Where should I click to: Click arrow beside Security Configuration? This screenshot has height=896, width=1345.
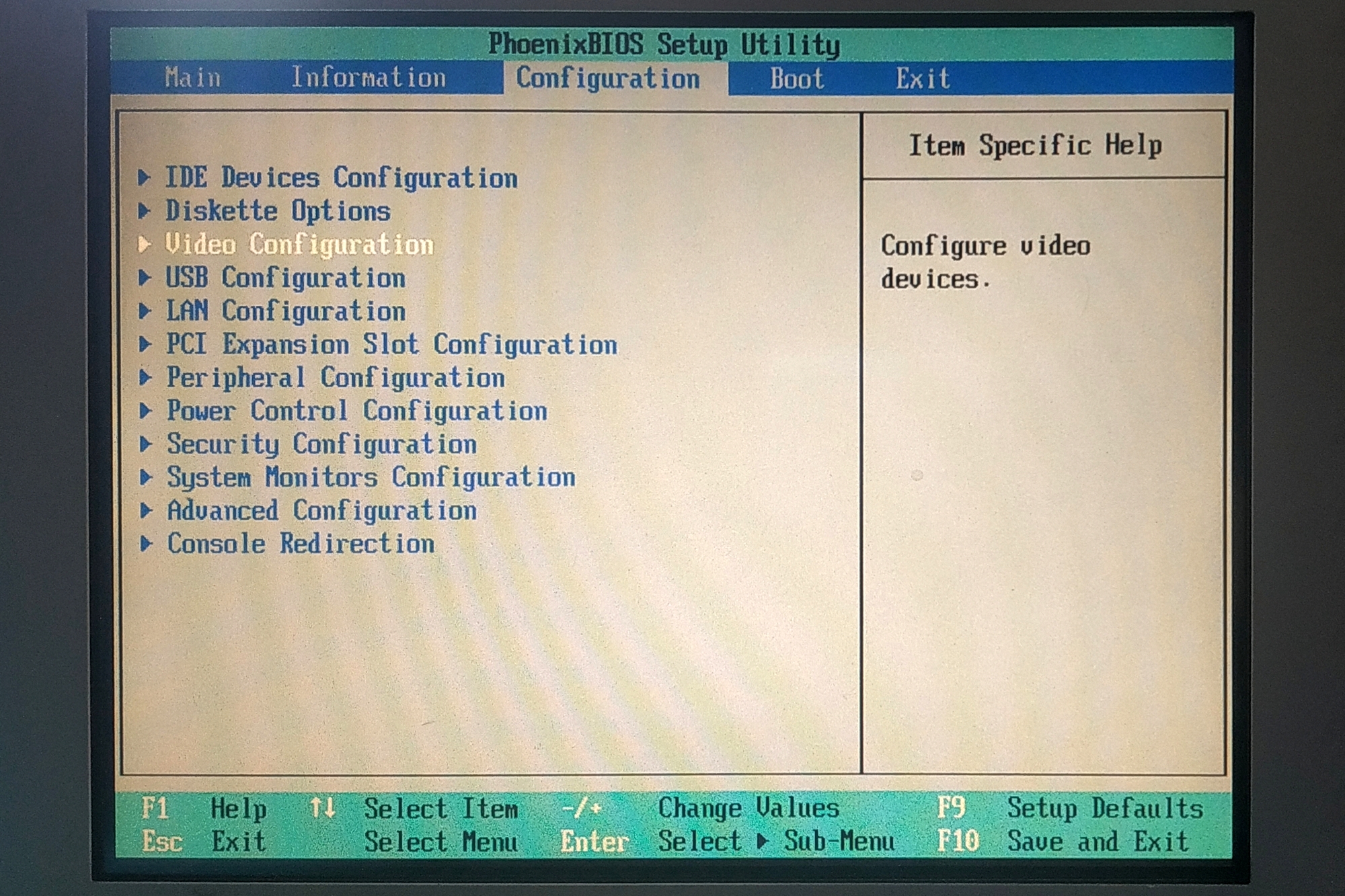tap(145, 444)
